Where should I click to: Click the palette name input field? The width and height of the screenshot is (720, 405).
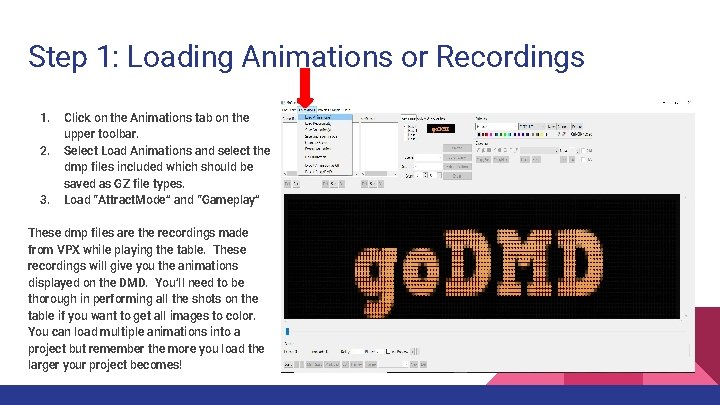(x=496, y=126)
